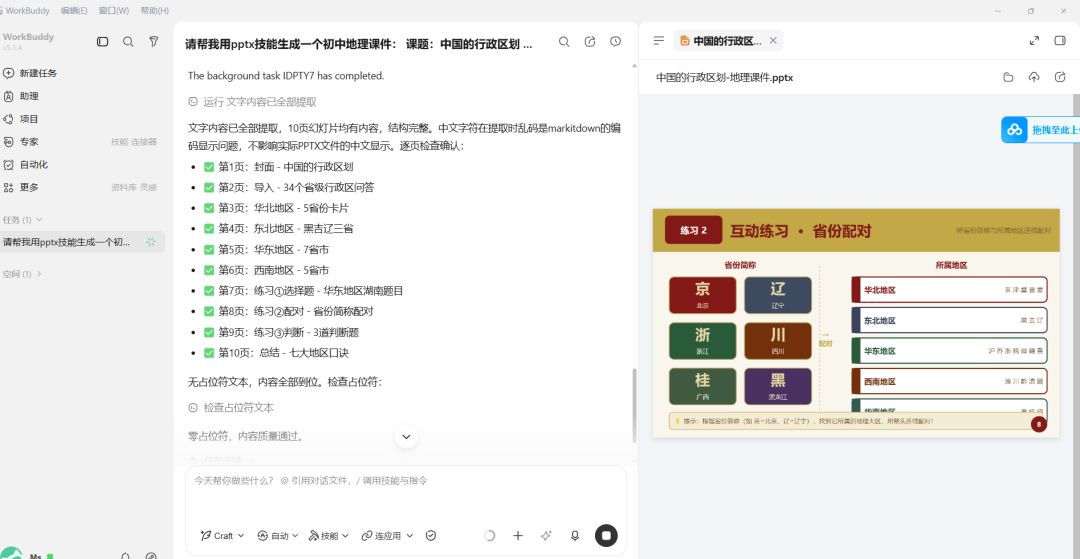Viewport: 1080px width, 559px height.
Task: Collapse the 任务 (1) task list
Action: click(x=23, y=220)
